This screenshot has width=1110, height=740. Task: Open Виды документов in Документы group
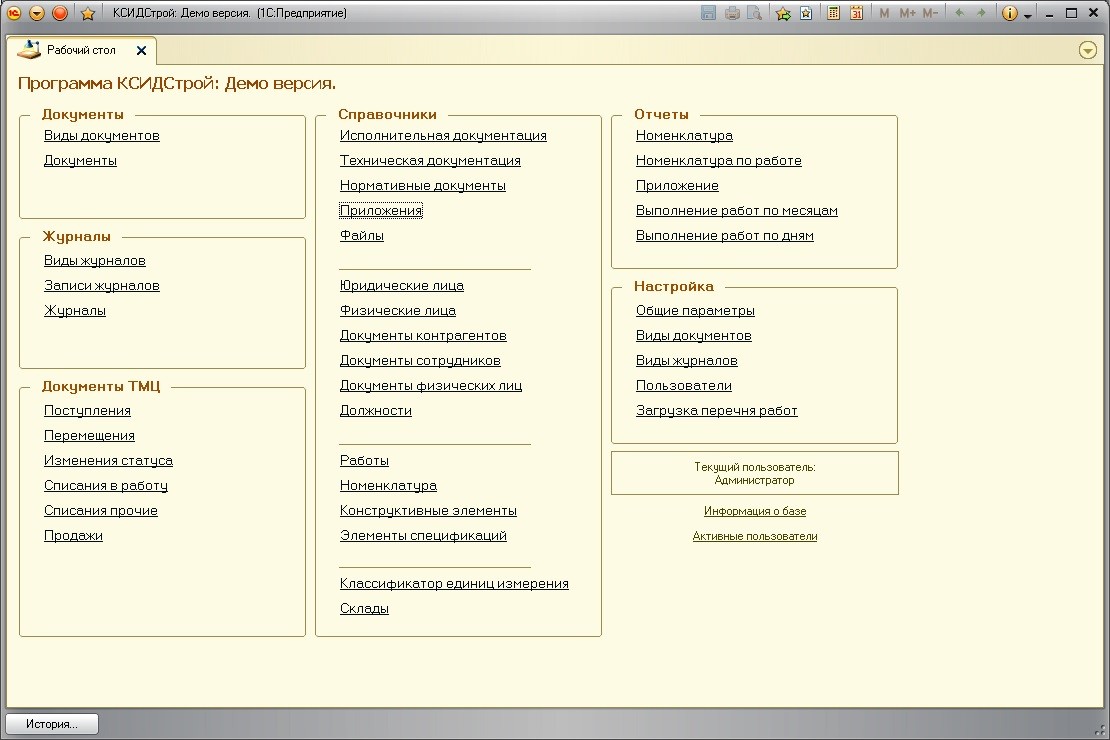point(102,135)
